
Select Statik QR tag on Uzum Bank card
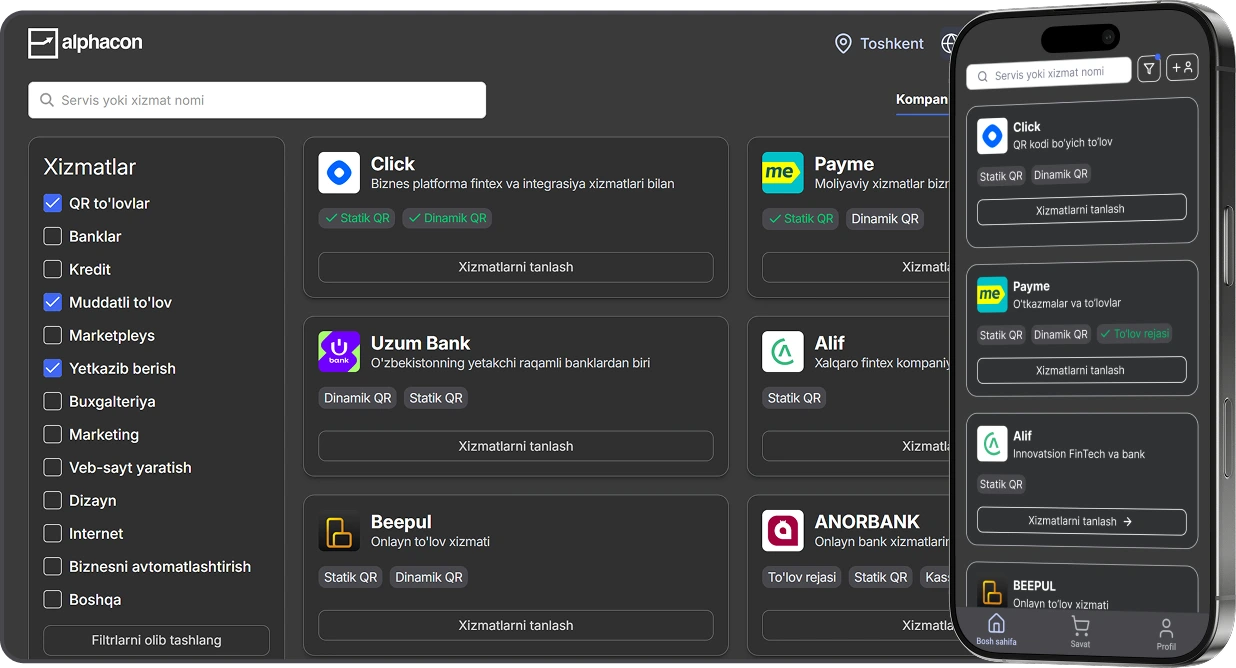pyautogui.click(x=436, y=398)
